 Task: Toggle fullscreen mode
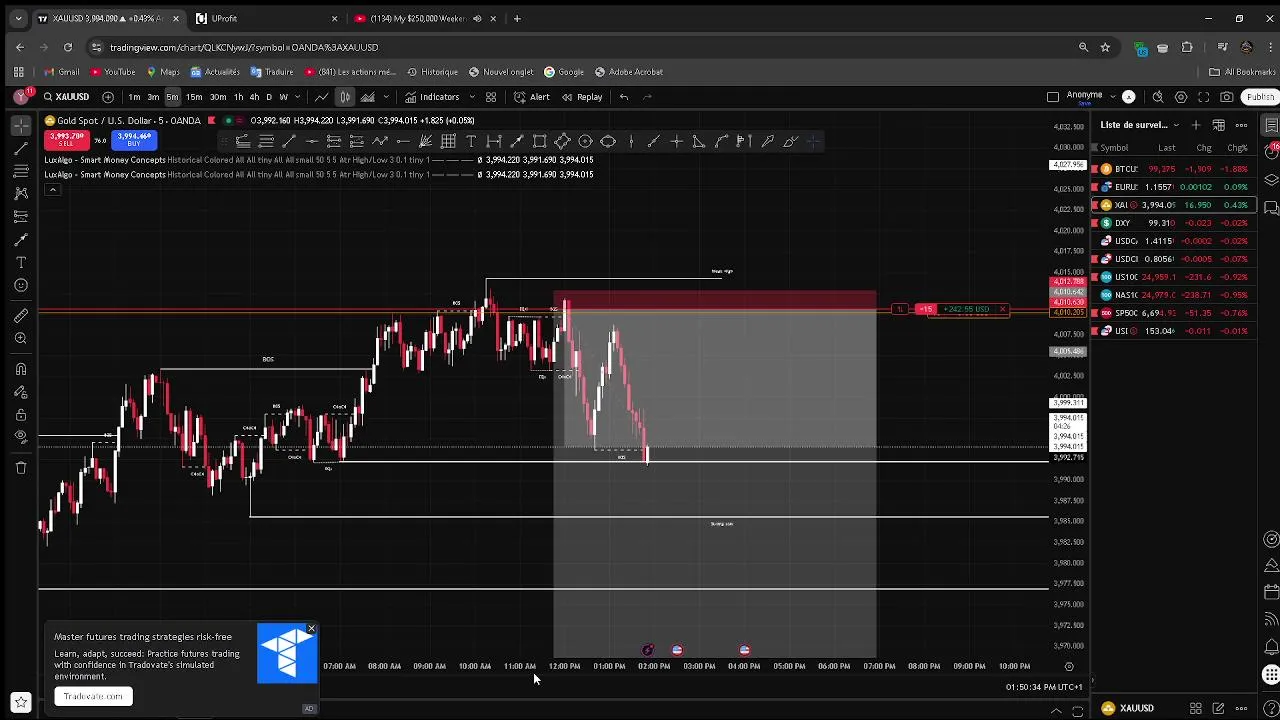click(1204, 97)
